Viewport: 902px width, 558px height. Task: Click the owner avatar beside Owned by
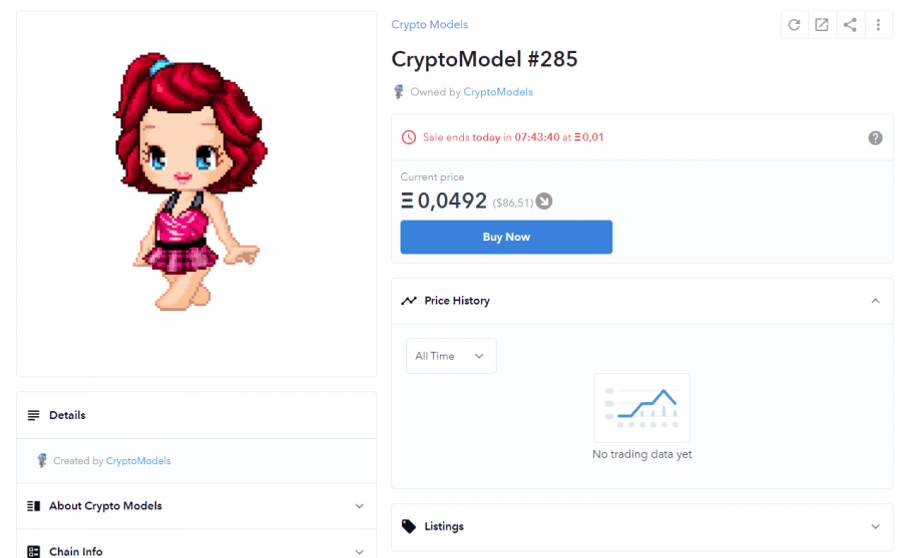tap(398, 92)
